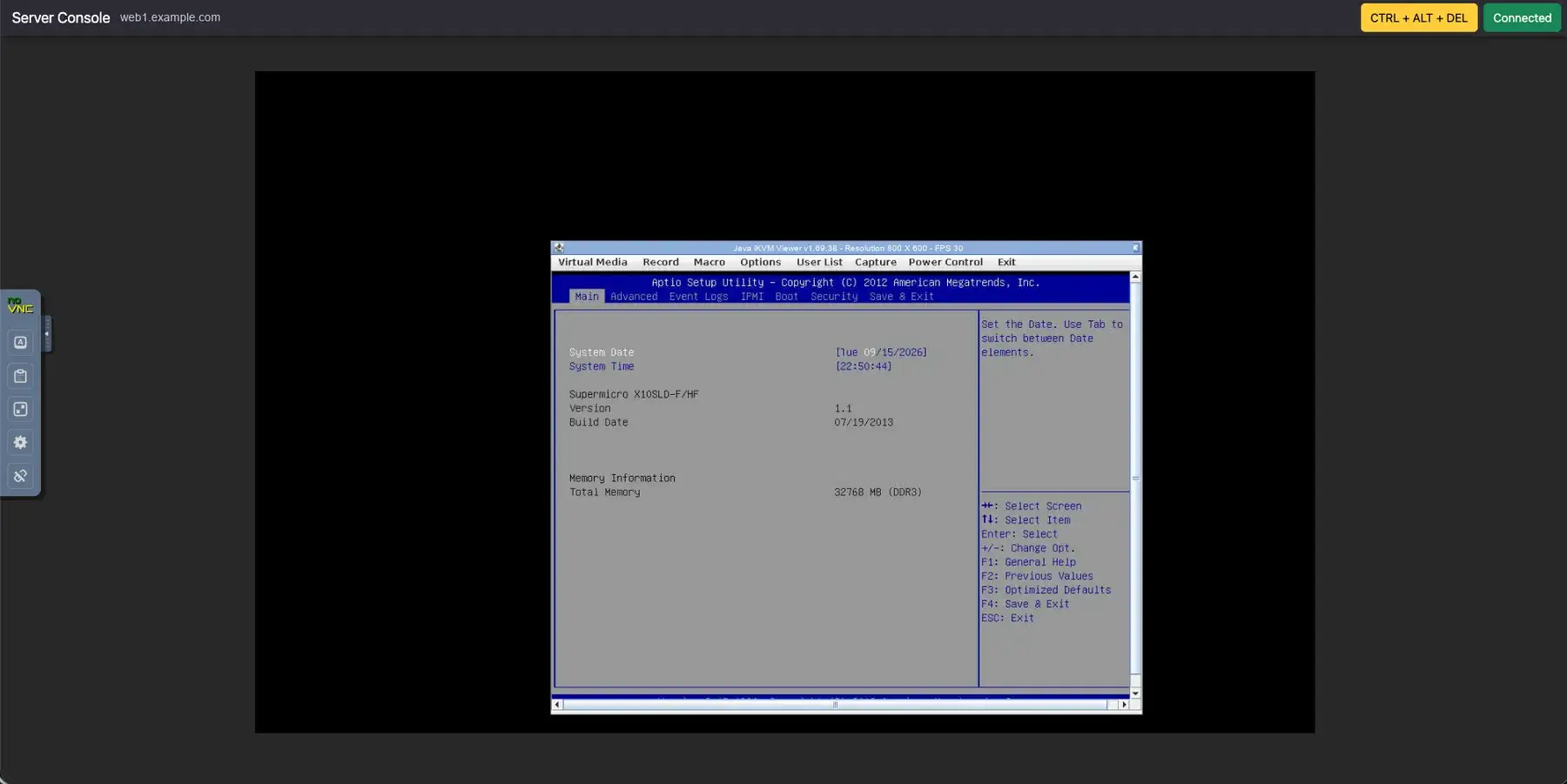Viewport: 1567px width, 784px height.
Task: Click Exit in iKVM menu bar
Action: pyautogui.click(x=1006, y=262)
